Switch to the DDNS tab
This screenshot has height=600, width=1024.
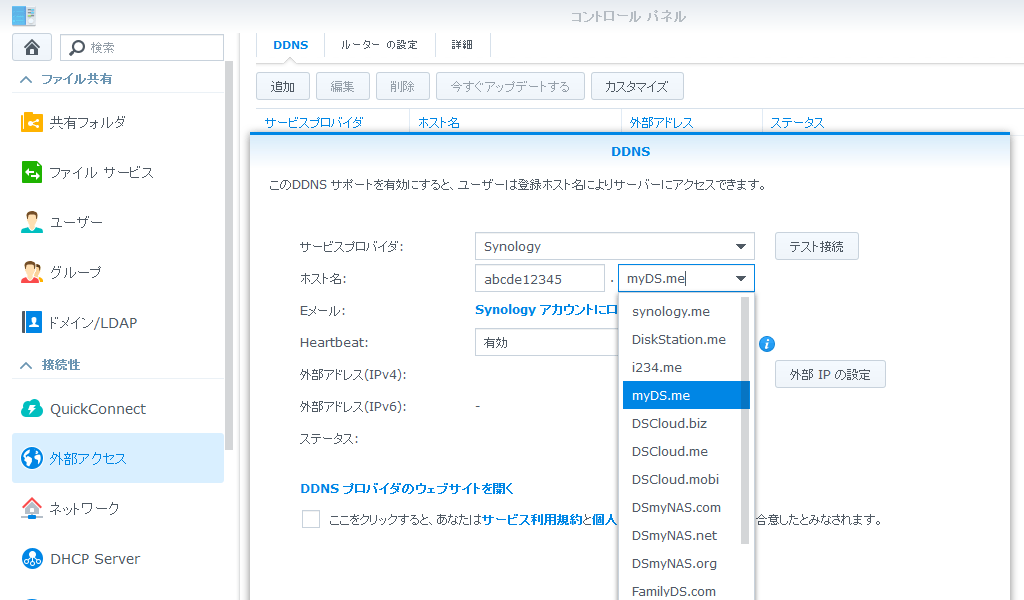click(291, 45)
